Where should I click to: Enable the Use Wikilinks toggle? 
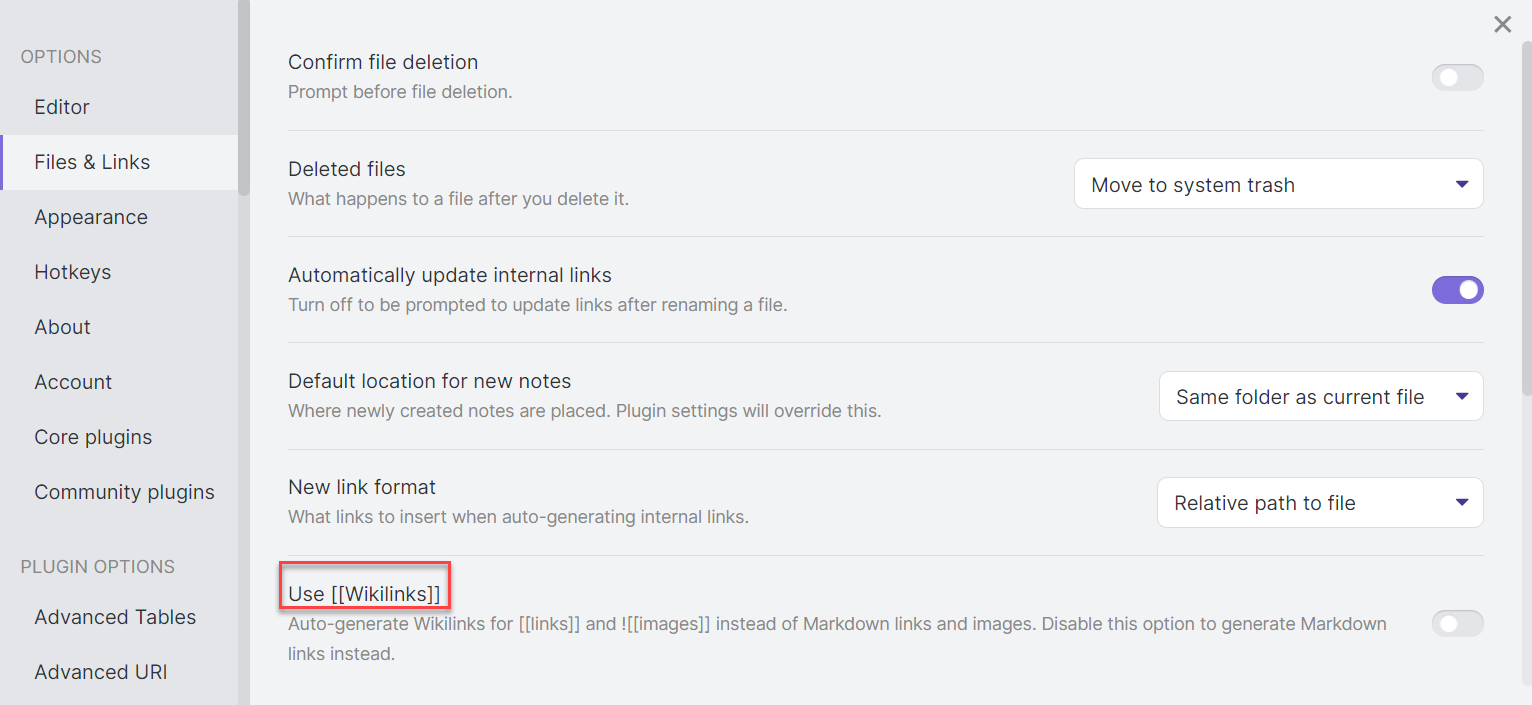pos(1457,623)
